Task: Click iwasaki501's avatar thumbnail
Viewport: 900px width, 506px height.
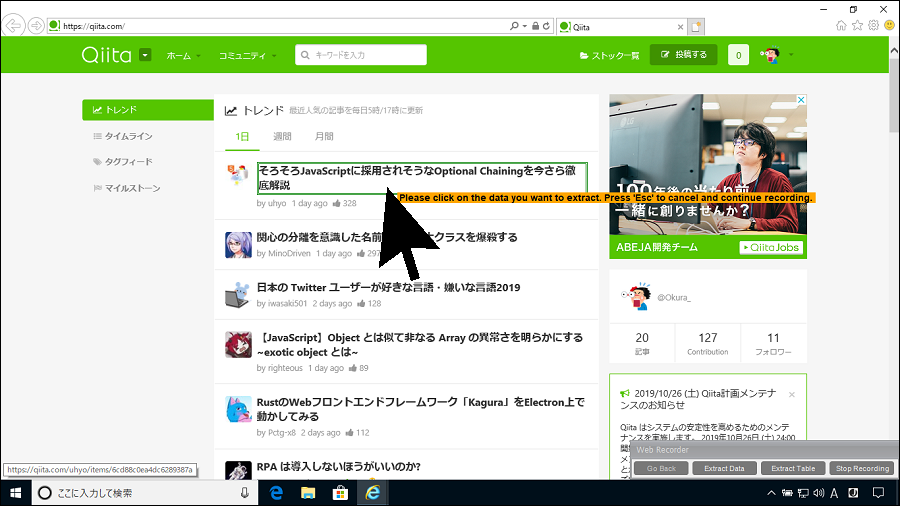Action: point(238,295)
